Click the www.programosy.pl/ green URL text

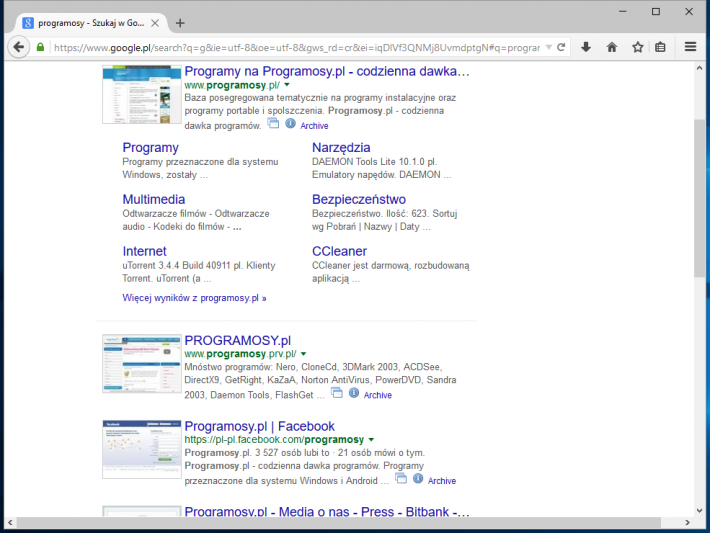(232, 85)
